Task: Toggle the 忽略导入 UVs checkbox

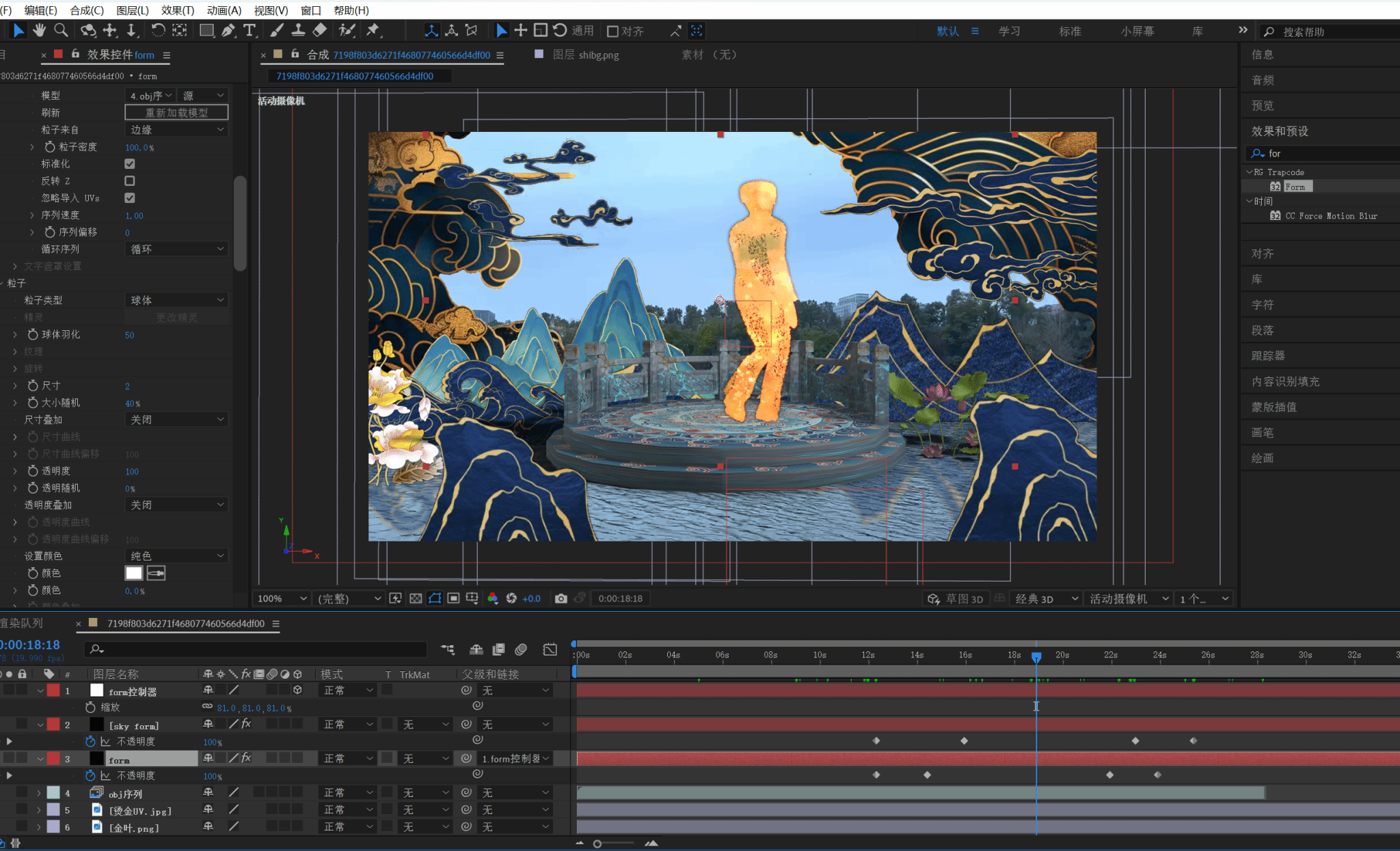Action: (130, 198)
